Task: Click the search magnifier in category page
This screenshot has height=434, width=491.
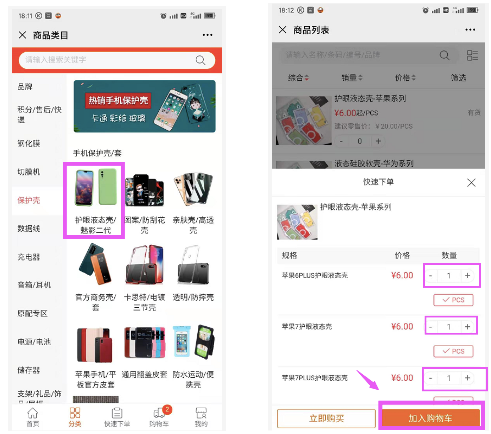Action: pyautogui.click(x=200, y=60)
